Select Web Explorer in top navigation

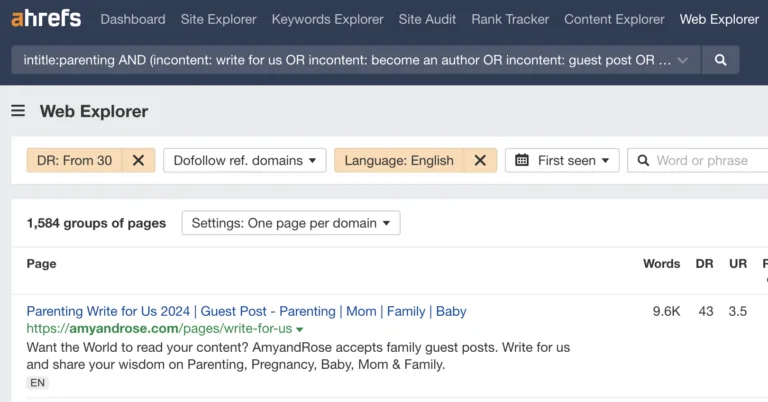[719, 20]
